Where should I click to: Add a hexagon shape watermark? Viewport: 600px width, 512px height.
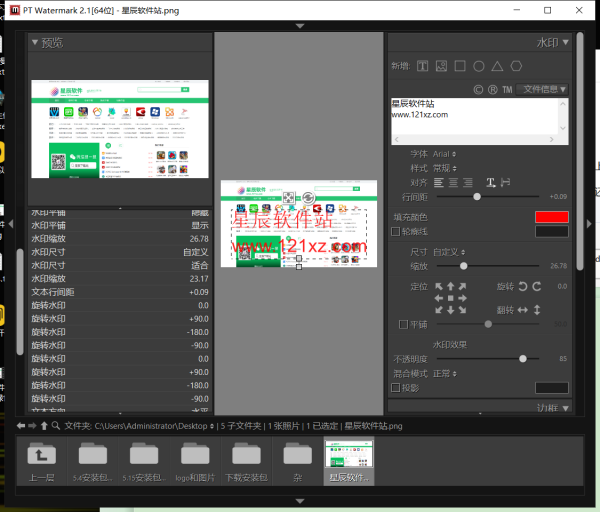click(x=516, y=66)
